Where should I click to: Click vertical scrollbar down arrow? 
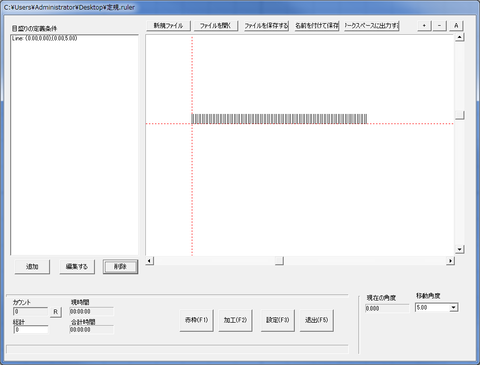(460, 249)
